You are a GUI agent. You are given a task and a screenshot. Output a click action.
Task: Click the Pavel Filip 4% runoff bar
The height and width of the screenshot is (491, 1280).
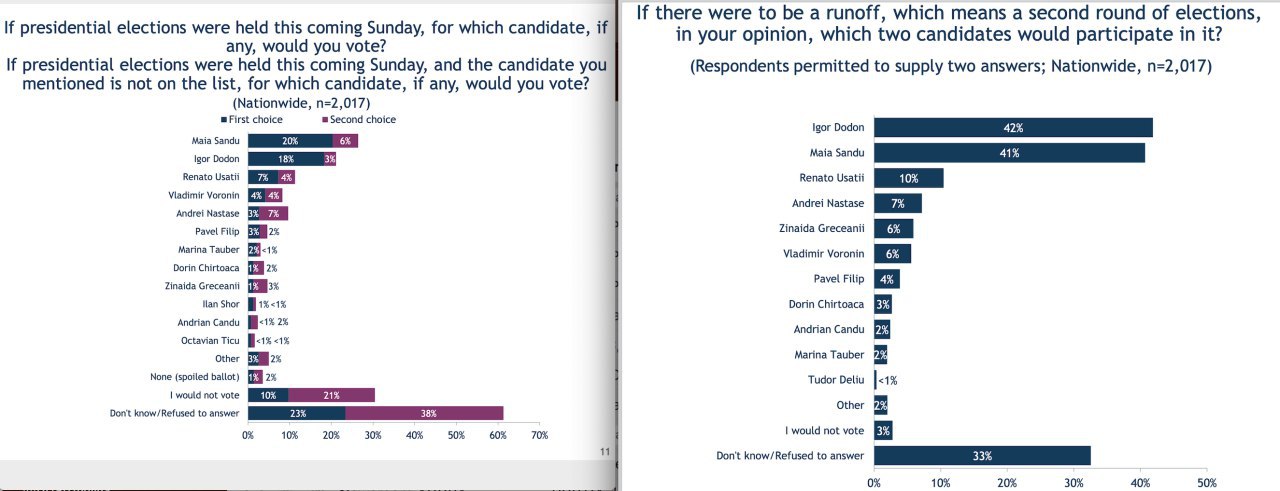click(887, 279)
